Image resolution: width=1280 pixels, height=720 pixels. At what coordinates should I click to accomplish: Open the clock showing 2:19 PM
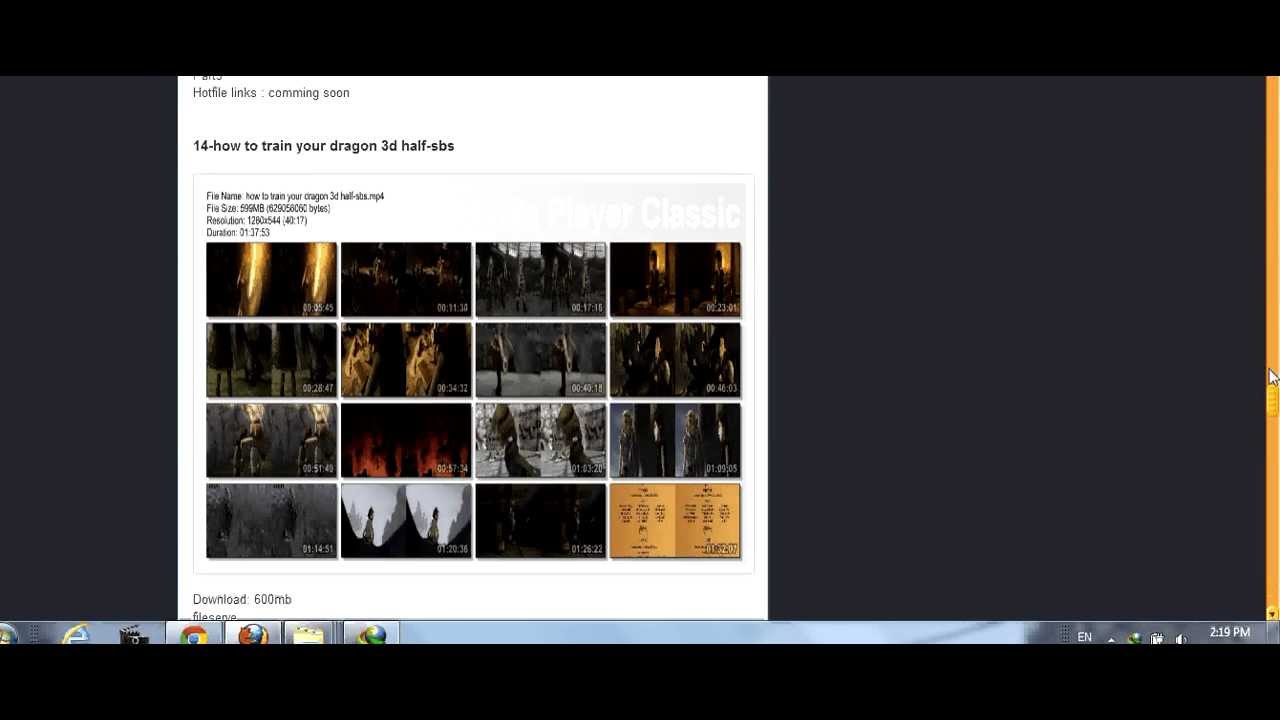(1229, 633)
